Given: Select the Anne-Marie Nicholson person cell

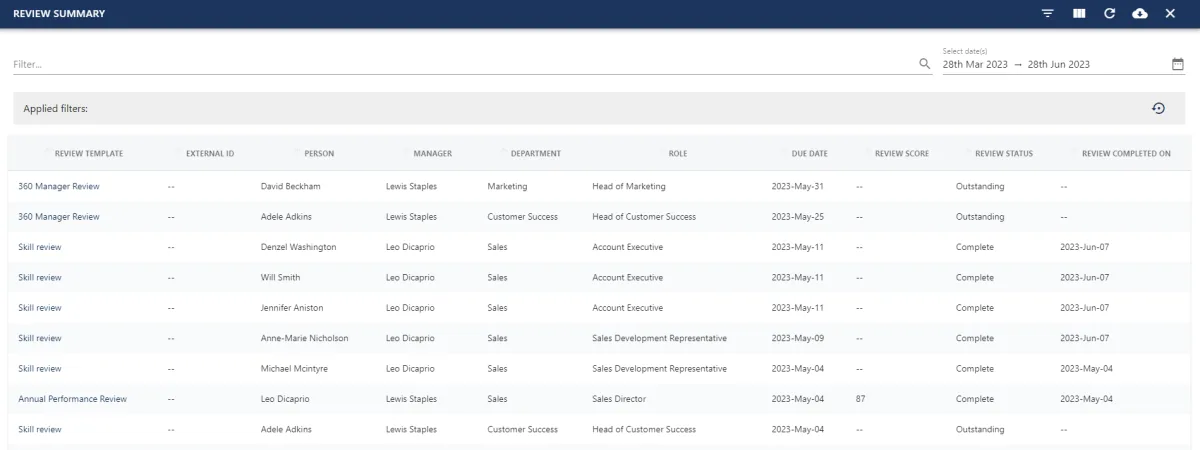Looking at the screenshot, I should point(304,338).
